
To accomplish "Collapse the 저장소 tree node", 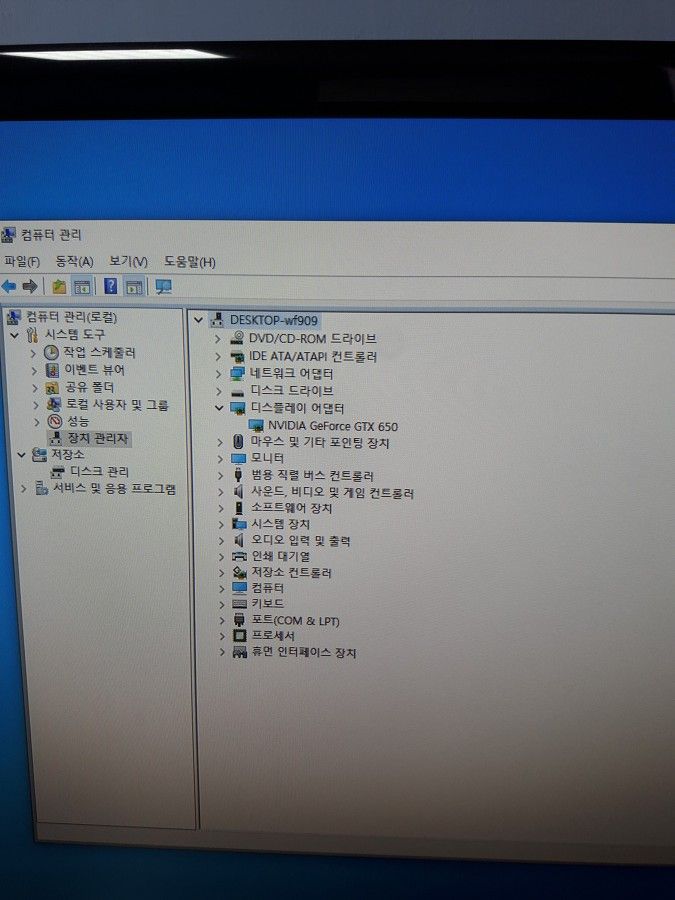I will (21, 455).
